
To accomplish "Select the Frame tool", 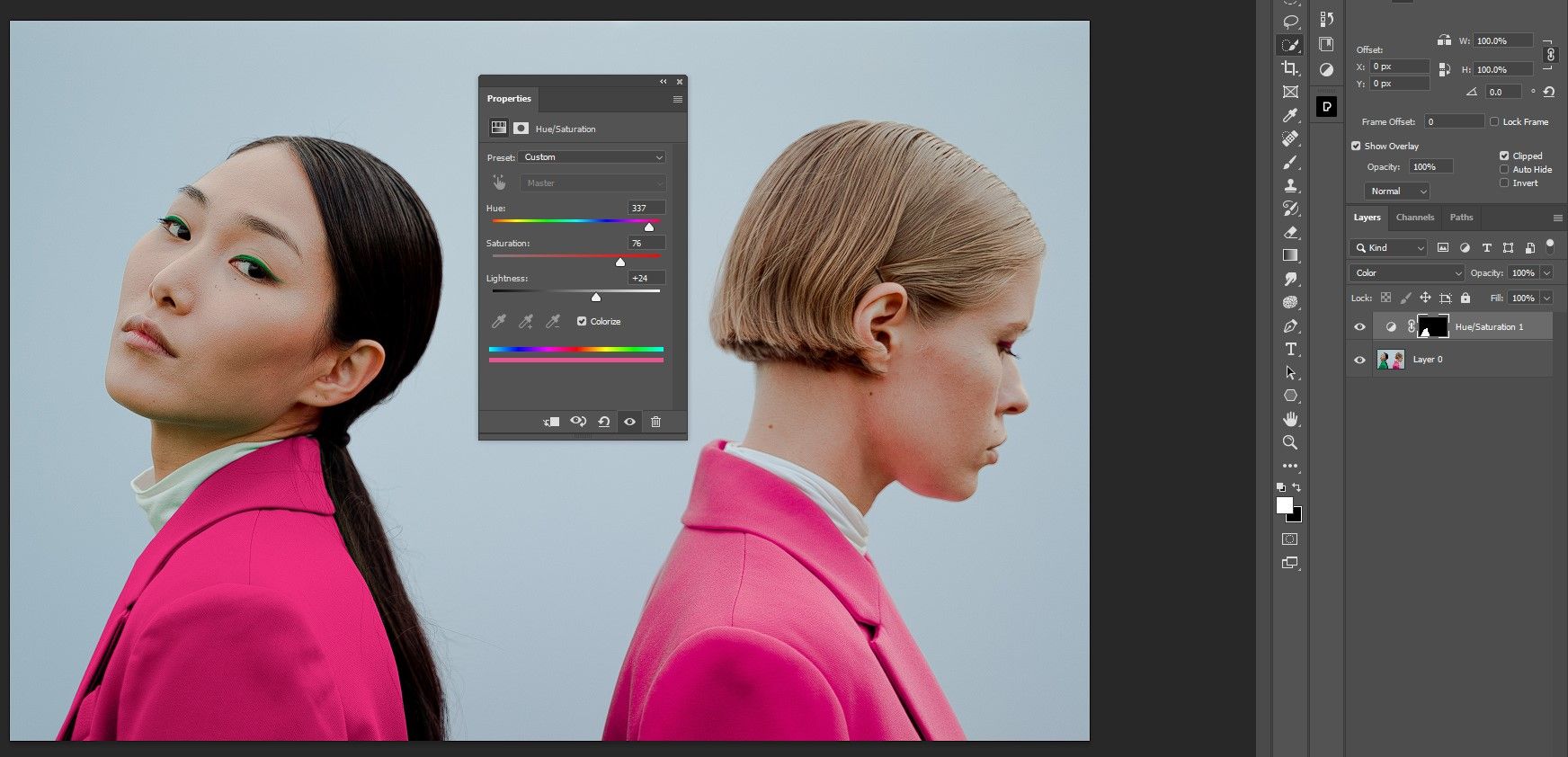I will pyautogui.click(x=1290, y=92).
